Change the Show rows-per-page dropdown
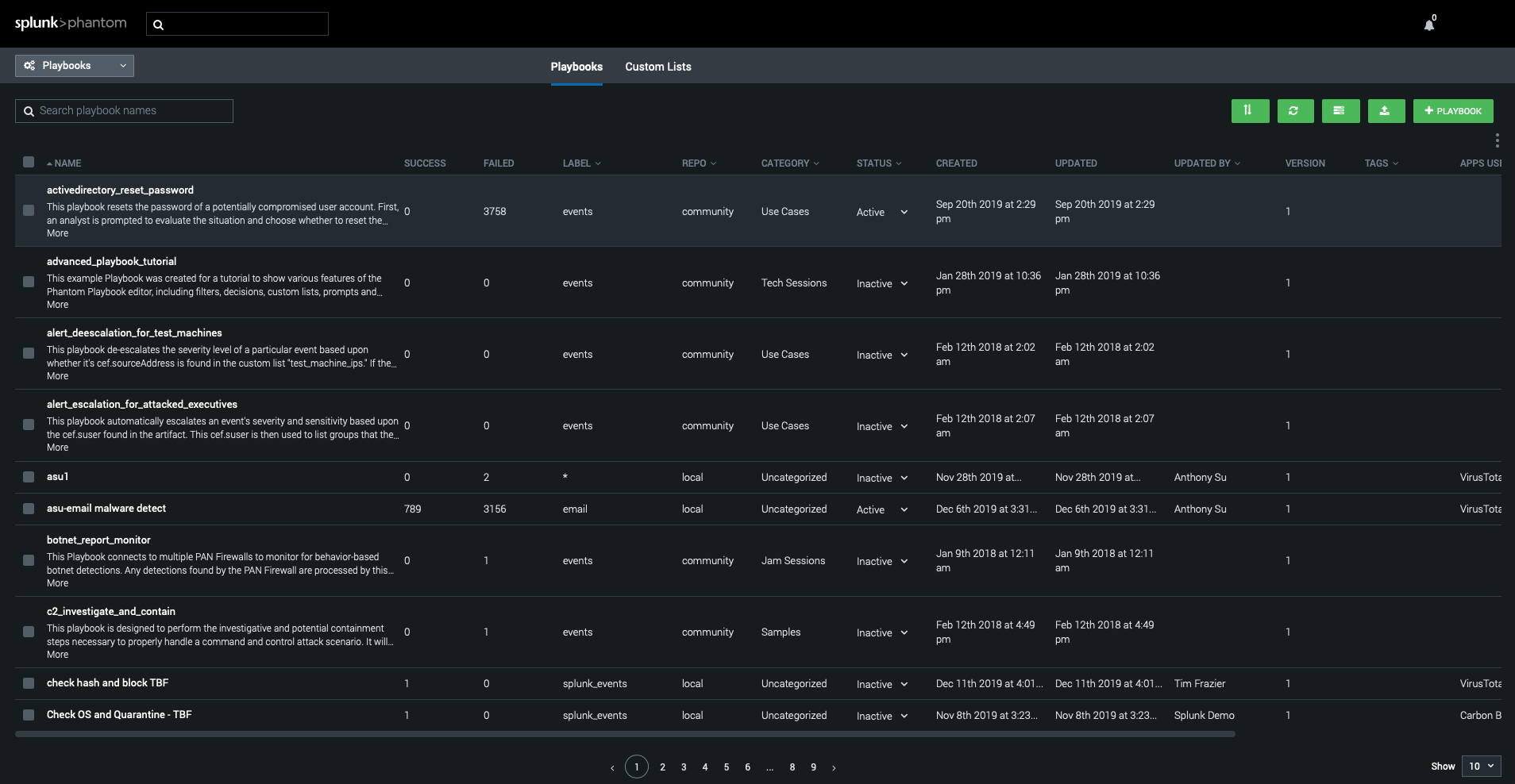The width and height of the screenshot is (1515, 784). 1481,767
